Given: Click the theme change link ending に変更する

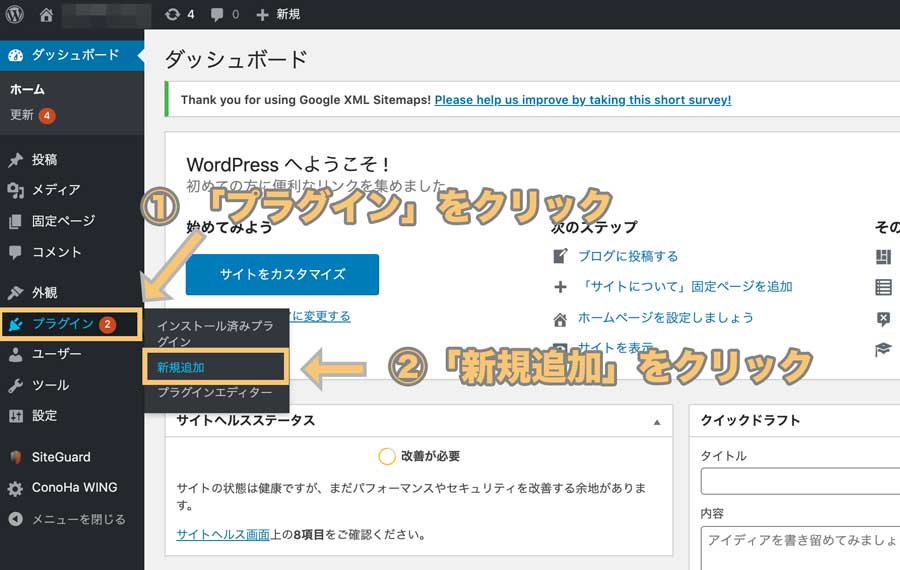Looking at the screenshot, I should [320, 316].
